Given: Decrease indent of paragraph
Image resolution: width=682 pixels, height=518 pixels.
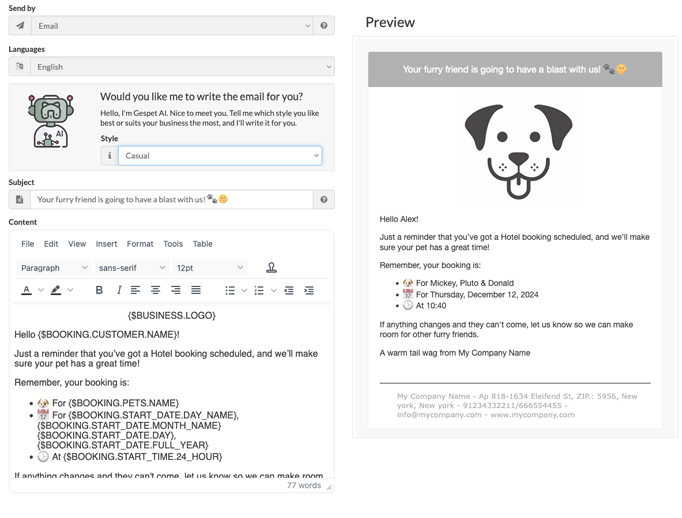Looking at the screenshot, I should coord(289,290).
